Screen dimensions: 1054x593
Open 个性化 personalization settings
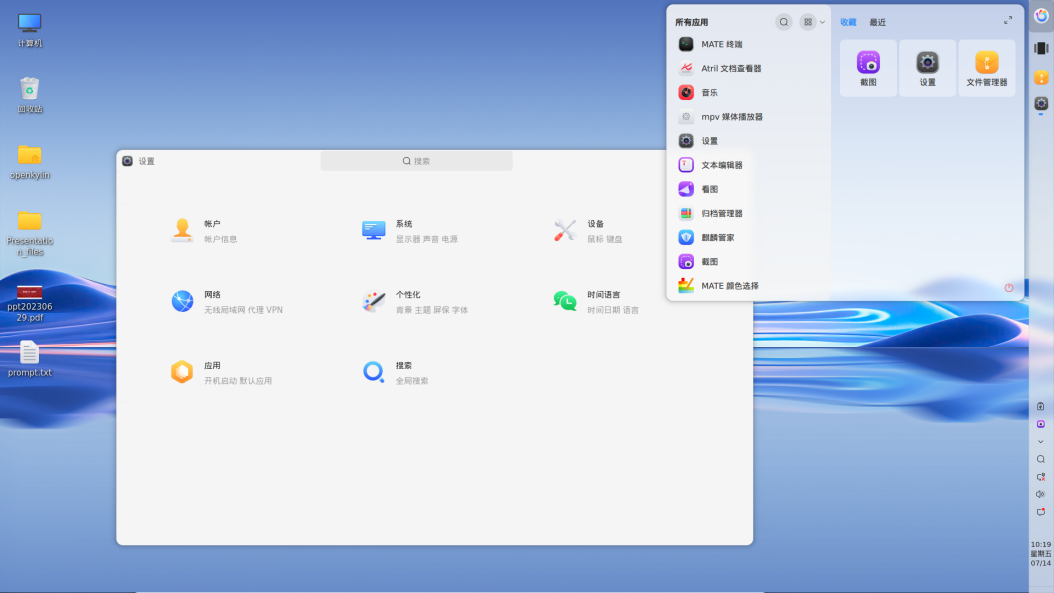414,301
